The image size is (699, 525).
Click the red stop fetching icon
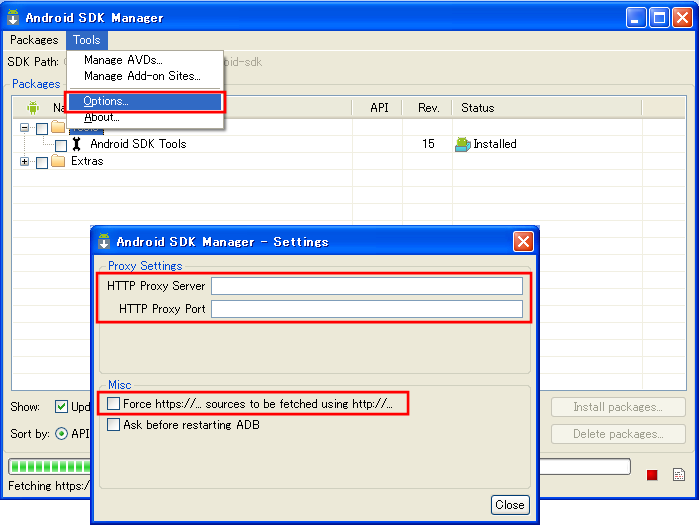[x=652, y=475]
